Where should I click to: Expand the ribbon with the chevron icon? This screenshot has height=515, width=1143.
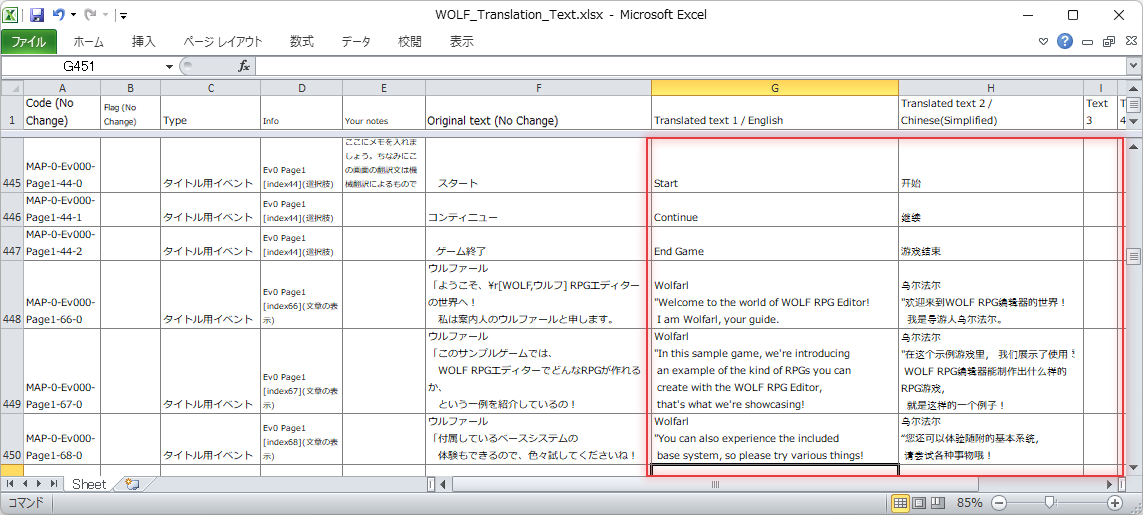click(1043, 42)
